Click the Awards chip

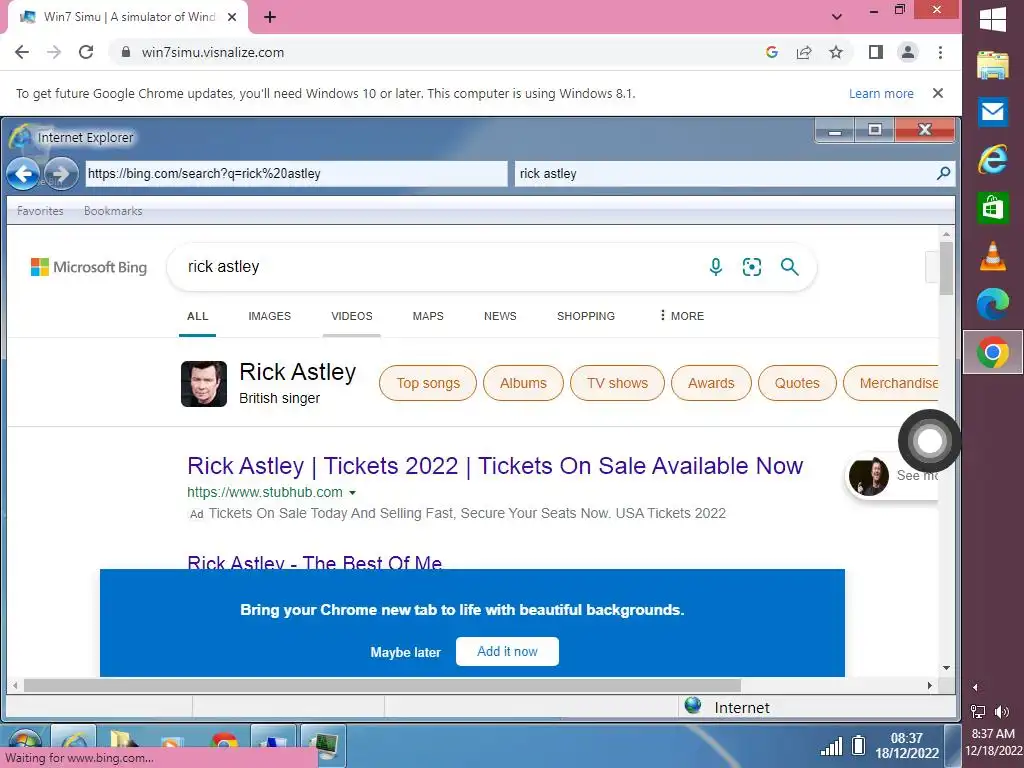(x=711, y=383)
